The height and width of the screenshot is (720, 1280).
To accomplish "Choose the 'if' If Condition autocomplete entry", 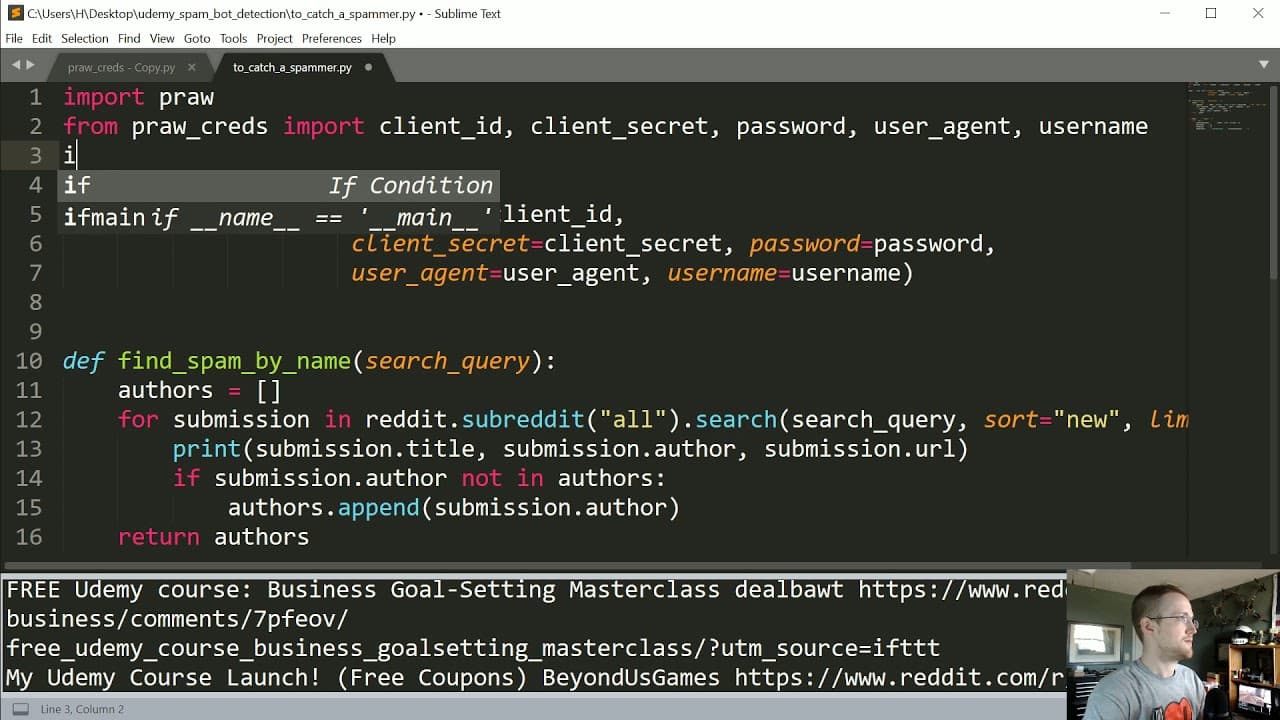I will [279, 185].
